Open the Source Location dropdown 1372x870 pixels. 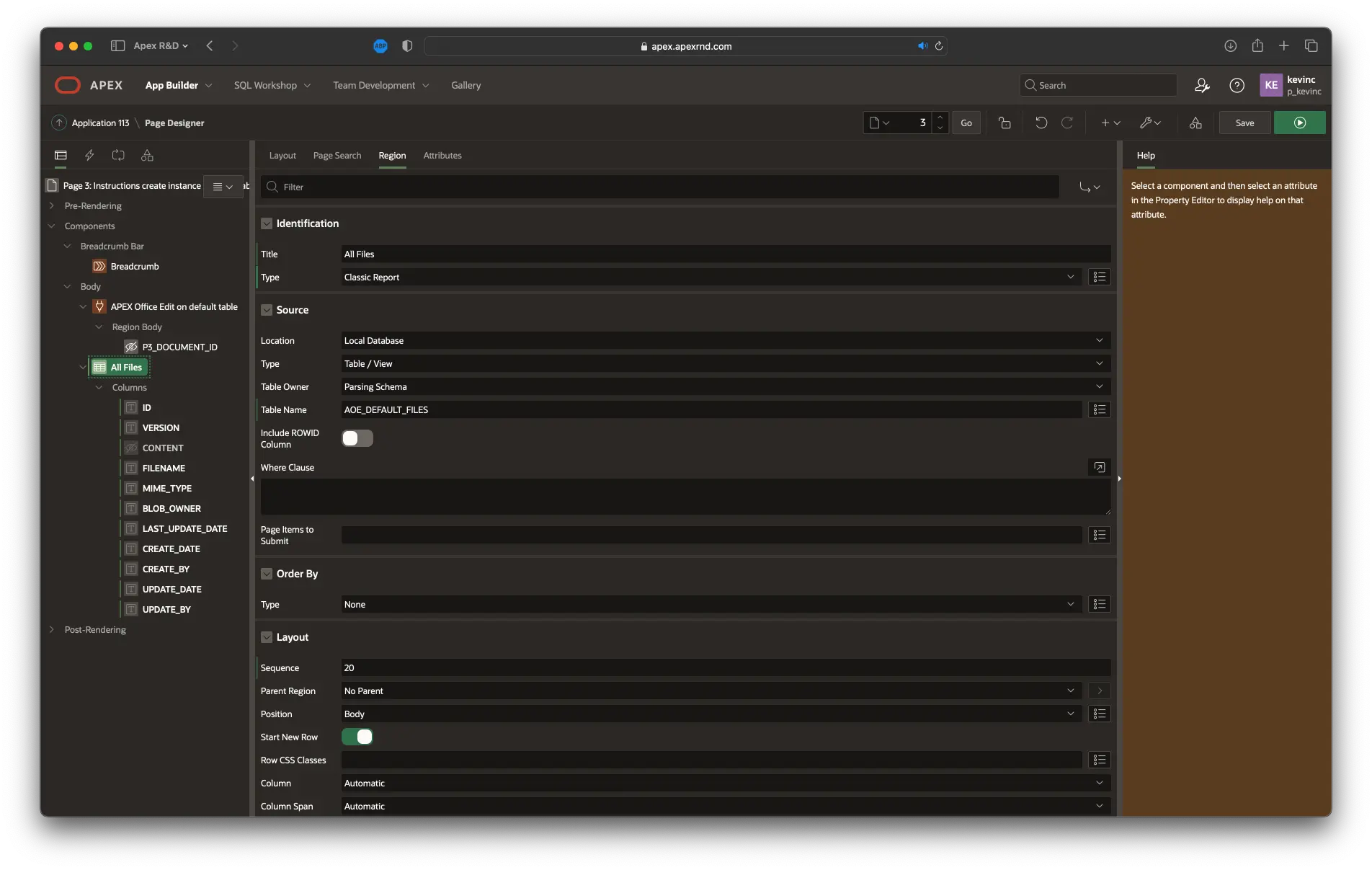pos(726,340)
